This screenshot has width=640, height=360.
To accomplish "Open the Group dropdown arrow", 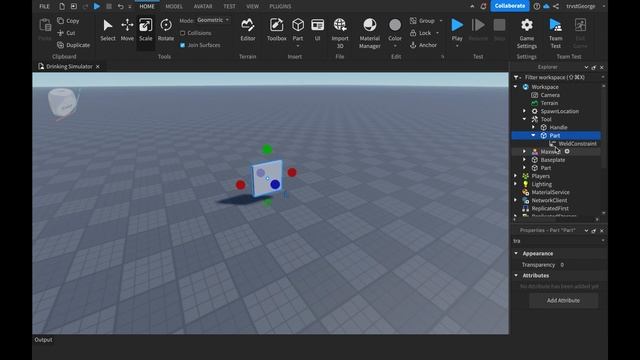I will 441,21.
